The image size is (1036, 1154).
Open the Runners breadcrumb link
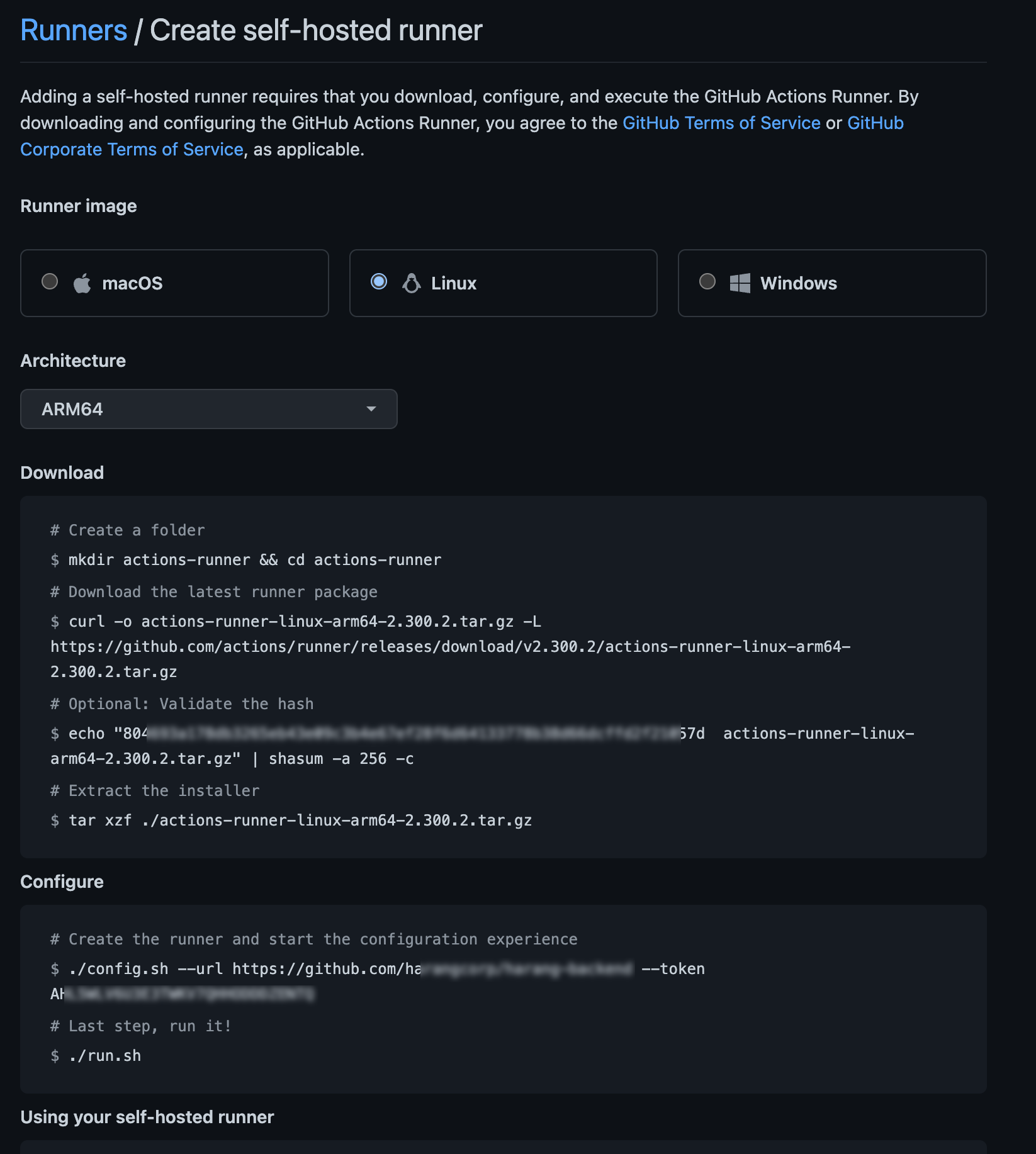[x=74, y=30]
